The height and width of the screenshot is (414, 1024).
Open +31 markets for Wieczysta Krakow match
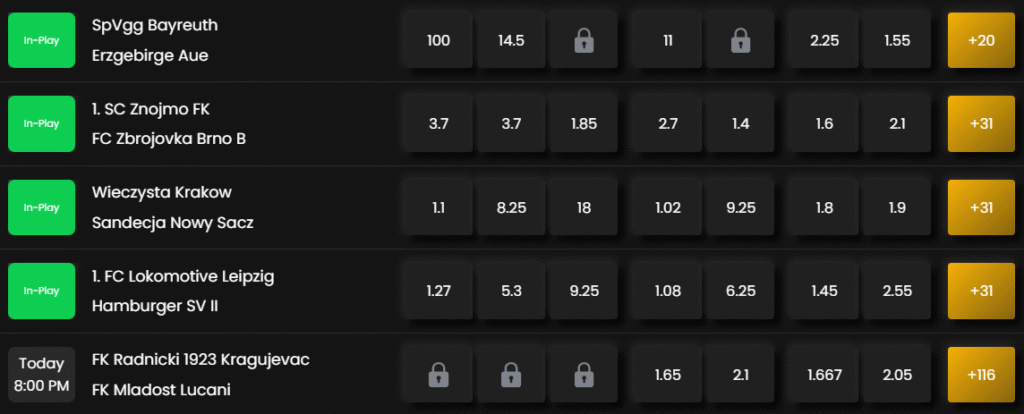coord(981,208)
